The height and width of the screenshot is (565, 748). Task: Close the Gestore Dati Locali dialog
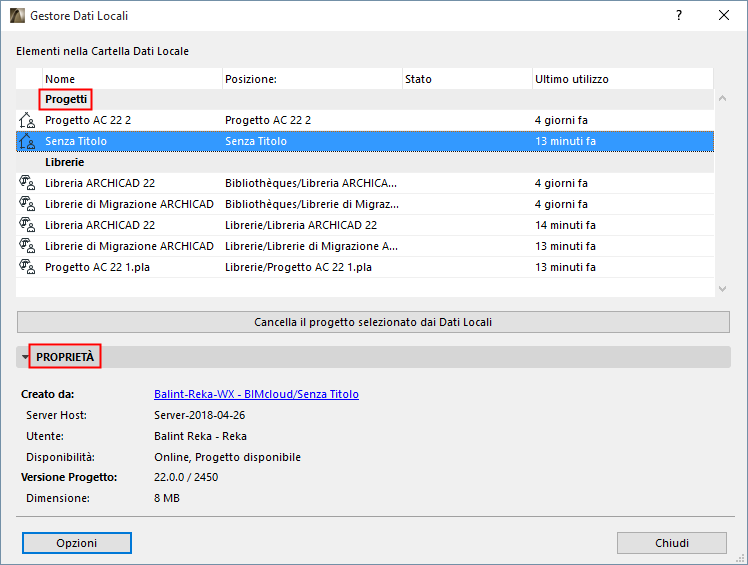pyautogui.click(x=724, y=15)
